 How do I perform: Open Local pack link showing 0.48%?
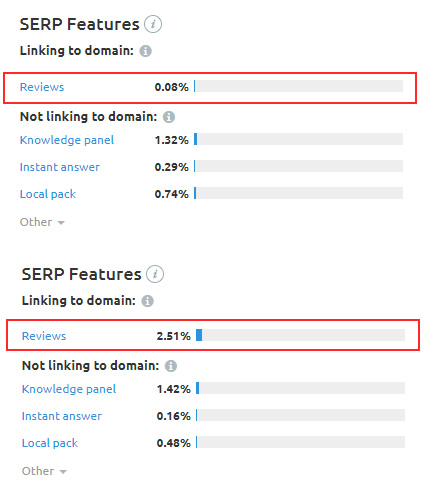coord(50,443)
